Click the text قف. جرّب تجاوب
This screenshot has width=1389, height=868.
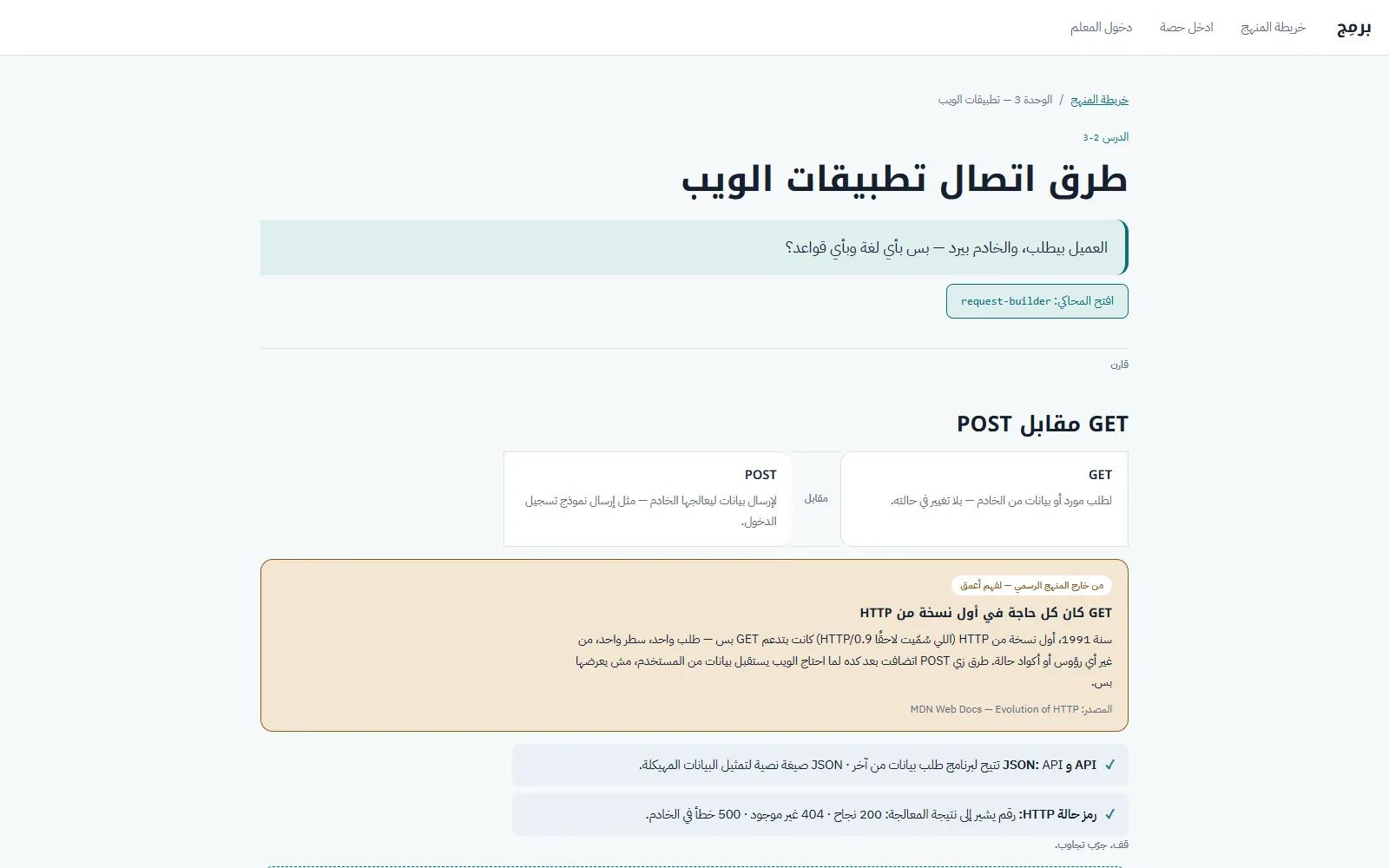[x=1091, y=845]
